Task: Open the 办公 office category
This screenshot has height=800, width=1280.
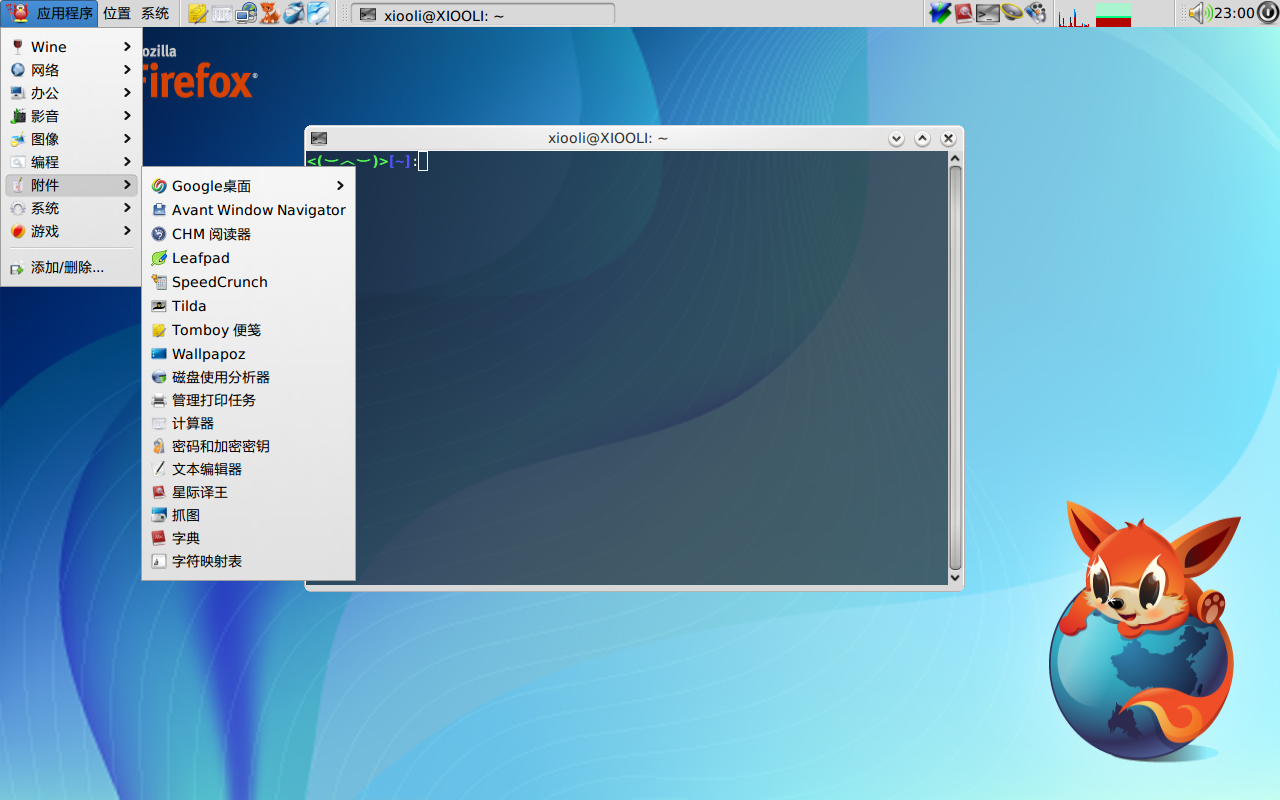Action: 71,93
